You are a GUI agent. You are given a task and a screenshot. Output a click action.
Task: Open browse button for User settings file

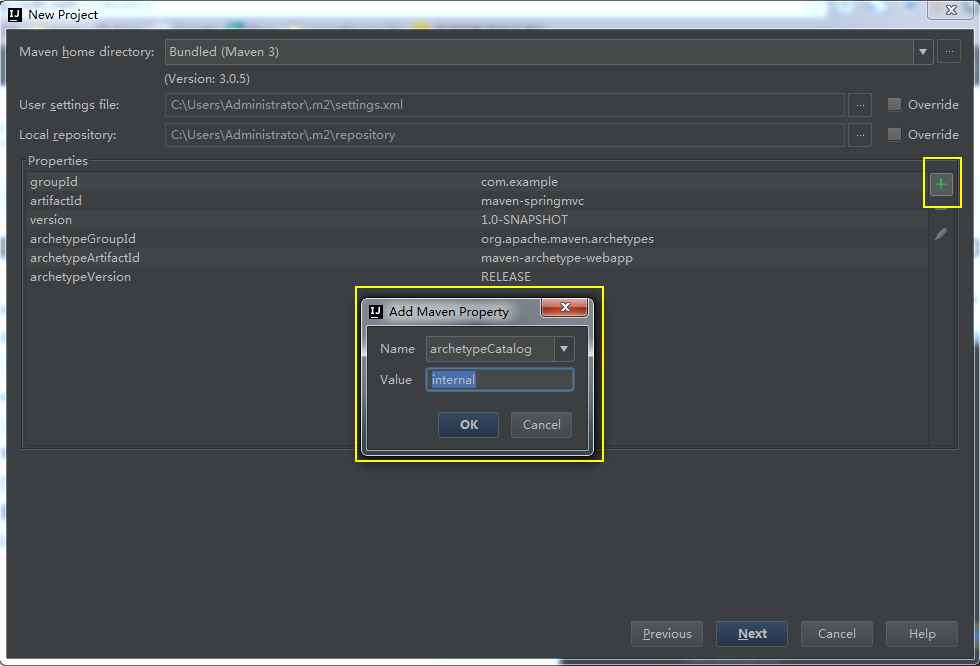click(860, 105)
